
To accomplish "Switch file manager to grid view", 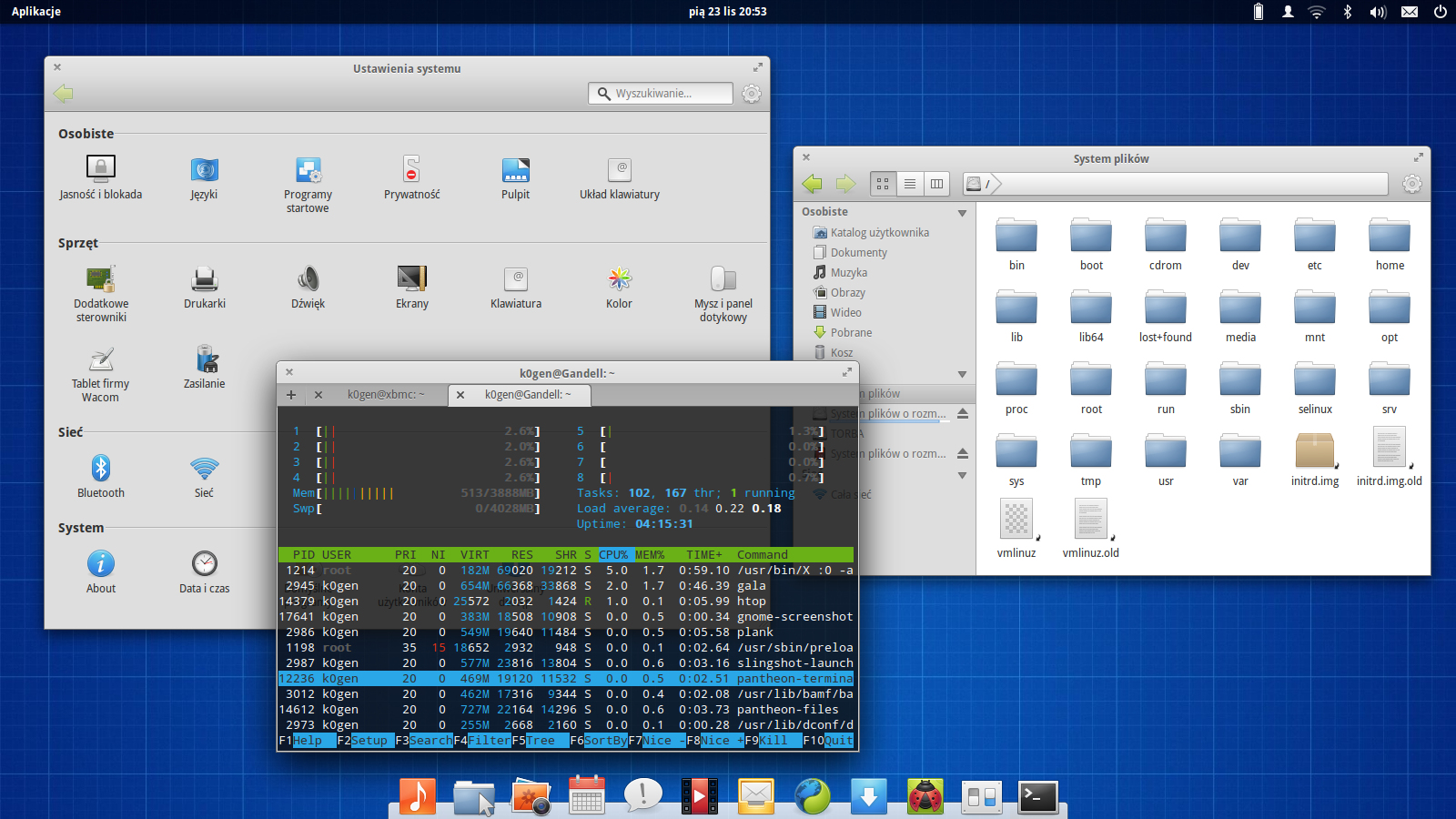I will coord(882,183).
